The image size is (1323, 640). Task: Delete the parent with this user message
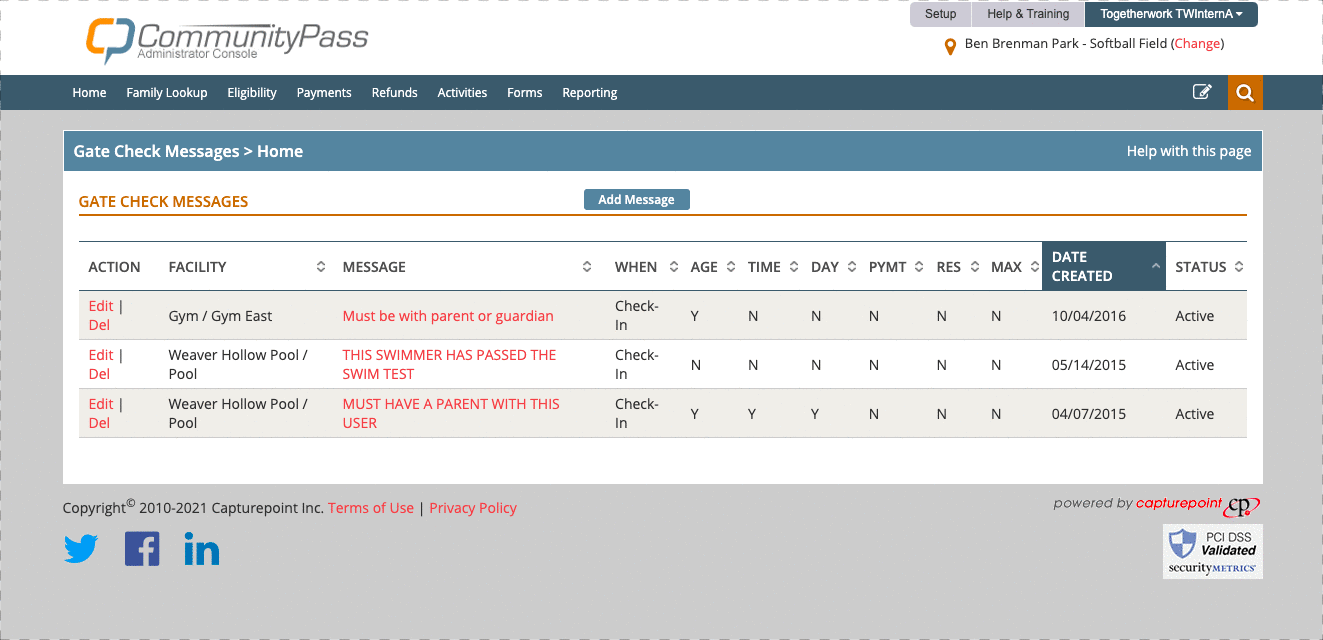(x=99, y=423)
